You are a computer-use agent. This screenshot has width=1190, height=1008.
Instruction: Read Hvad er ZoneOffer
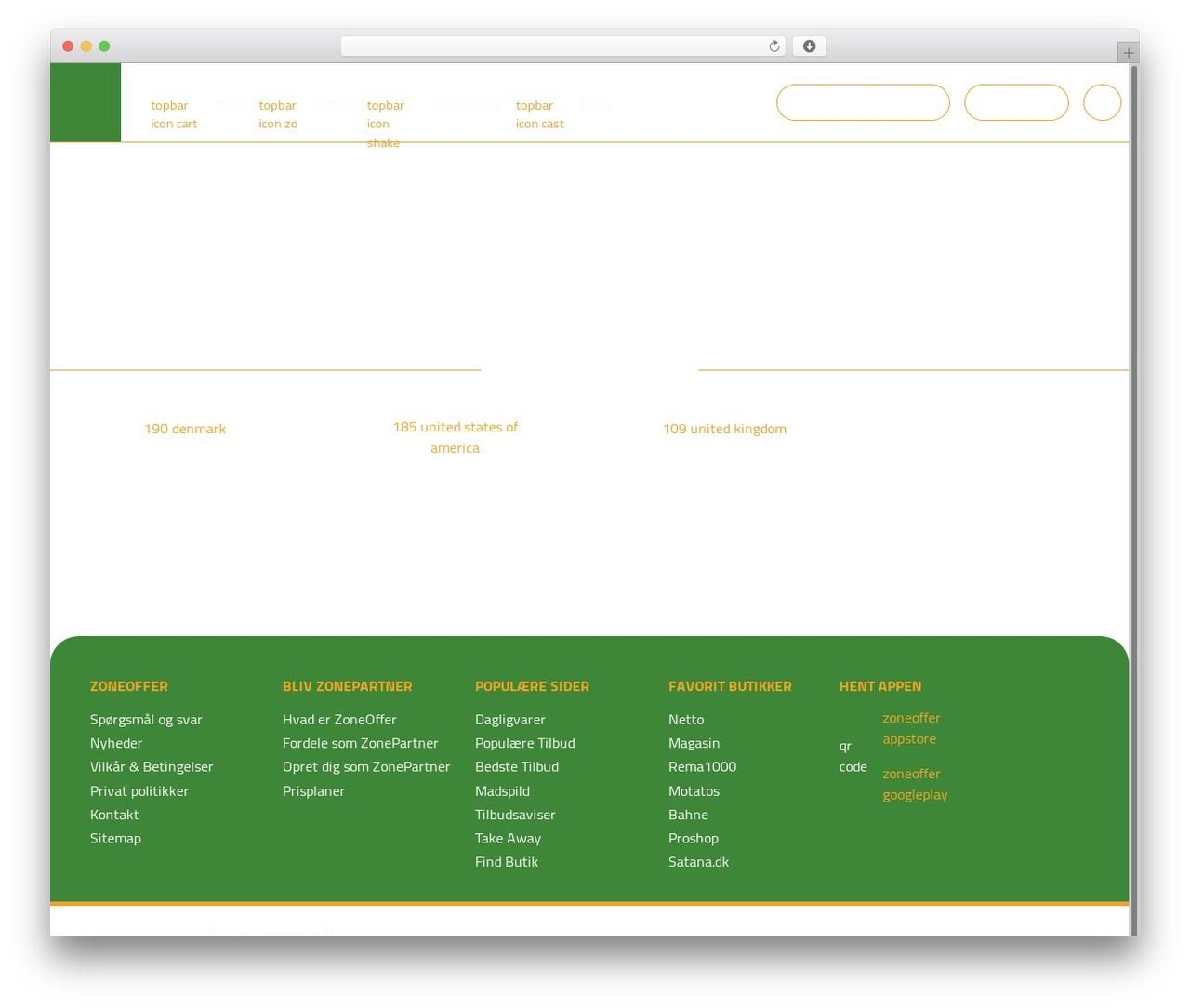click(339, 719)
